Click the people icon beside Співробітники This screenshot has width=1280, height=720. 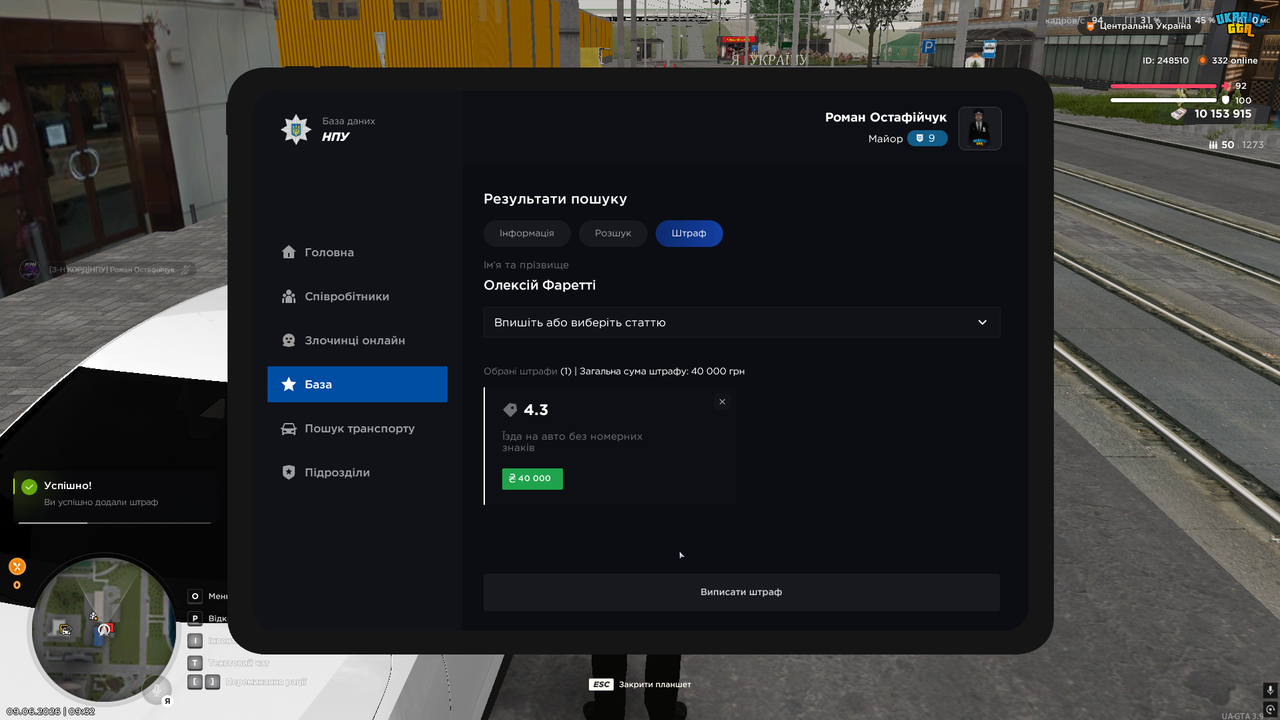click(x=289, y=296)
